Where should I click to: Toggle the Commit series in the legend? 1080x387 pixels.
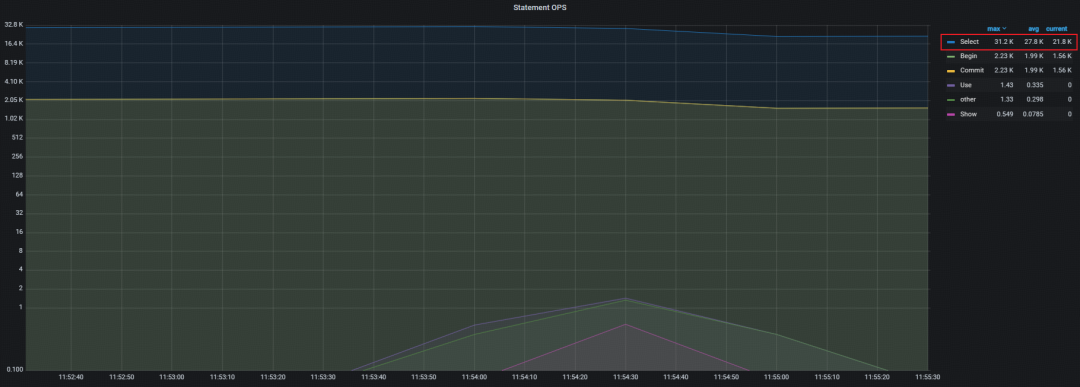[x=972, y=70]
